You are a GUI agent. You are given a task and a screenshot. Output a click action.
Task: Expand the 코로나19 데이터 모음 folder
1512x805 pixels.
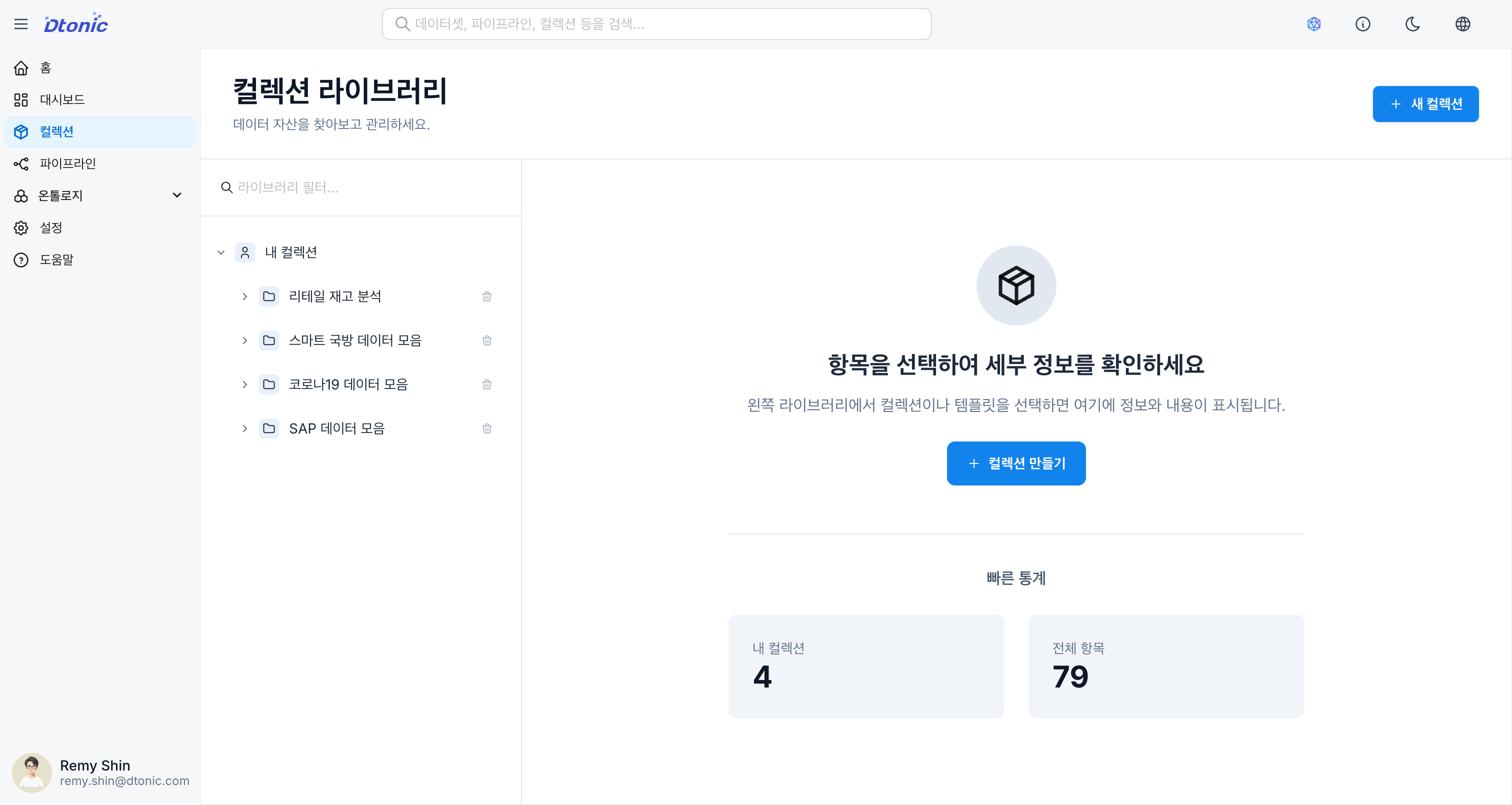[245, 384]
